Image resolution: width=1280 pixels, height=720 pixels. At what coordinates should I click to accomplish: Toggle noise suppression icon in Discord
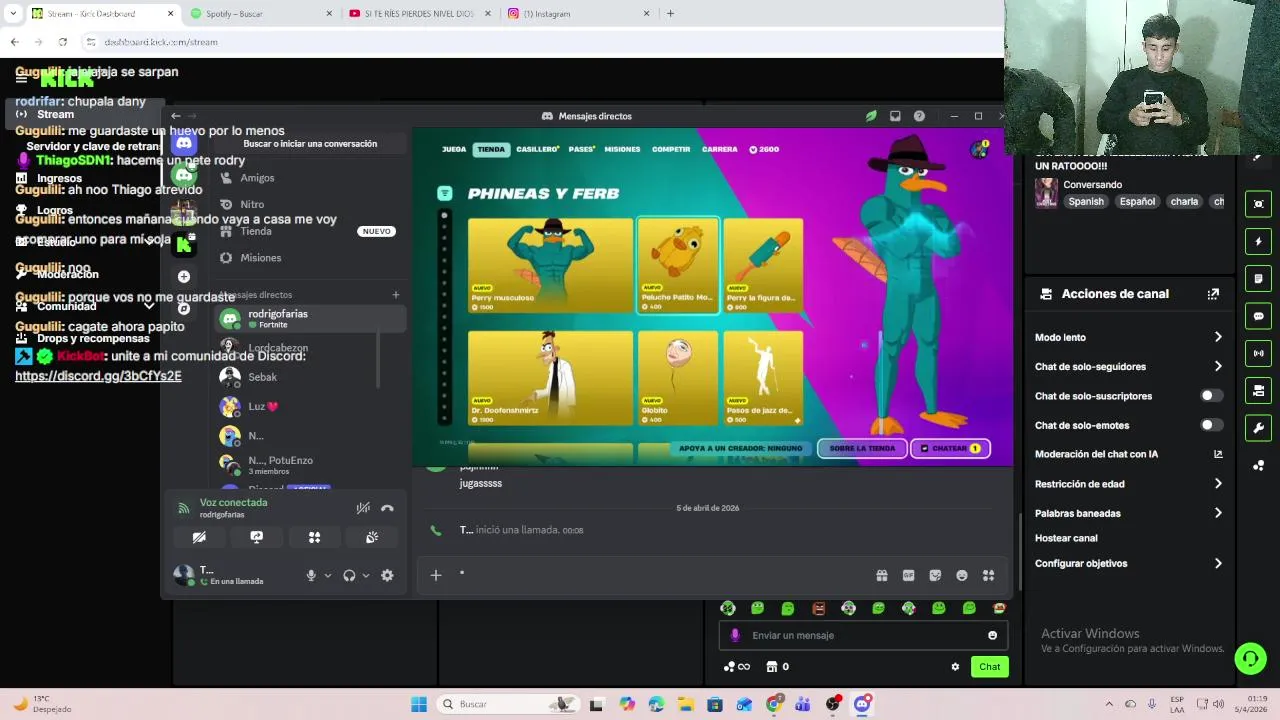click(363, 508)
